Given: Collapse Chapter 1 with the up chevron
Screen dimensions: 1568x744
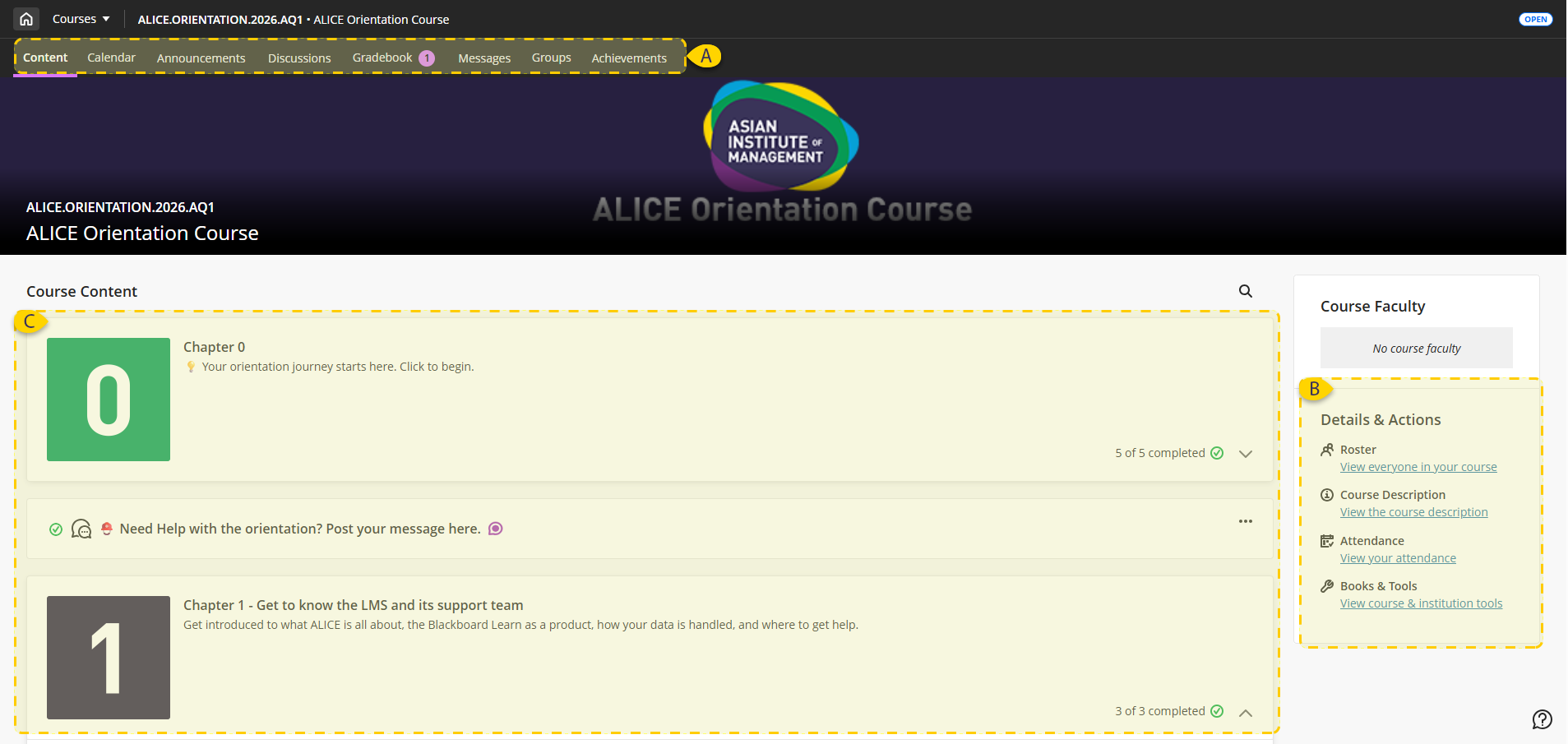Looking at the screenshot, I should (1246, 713).
